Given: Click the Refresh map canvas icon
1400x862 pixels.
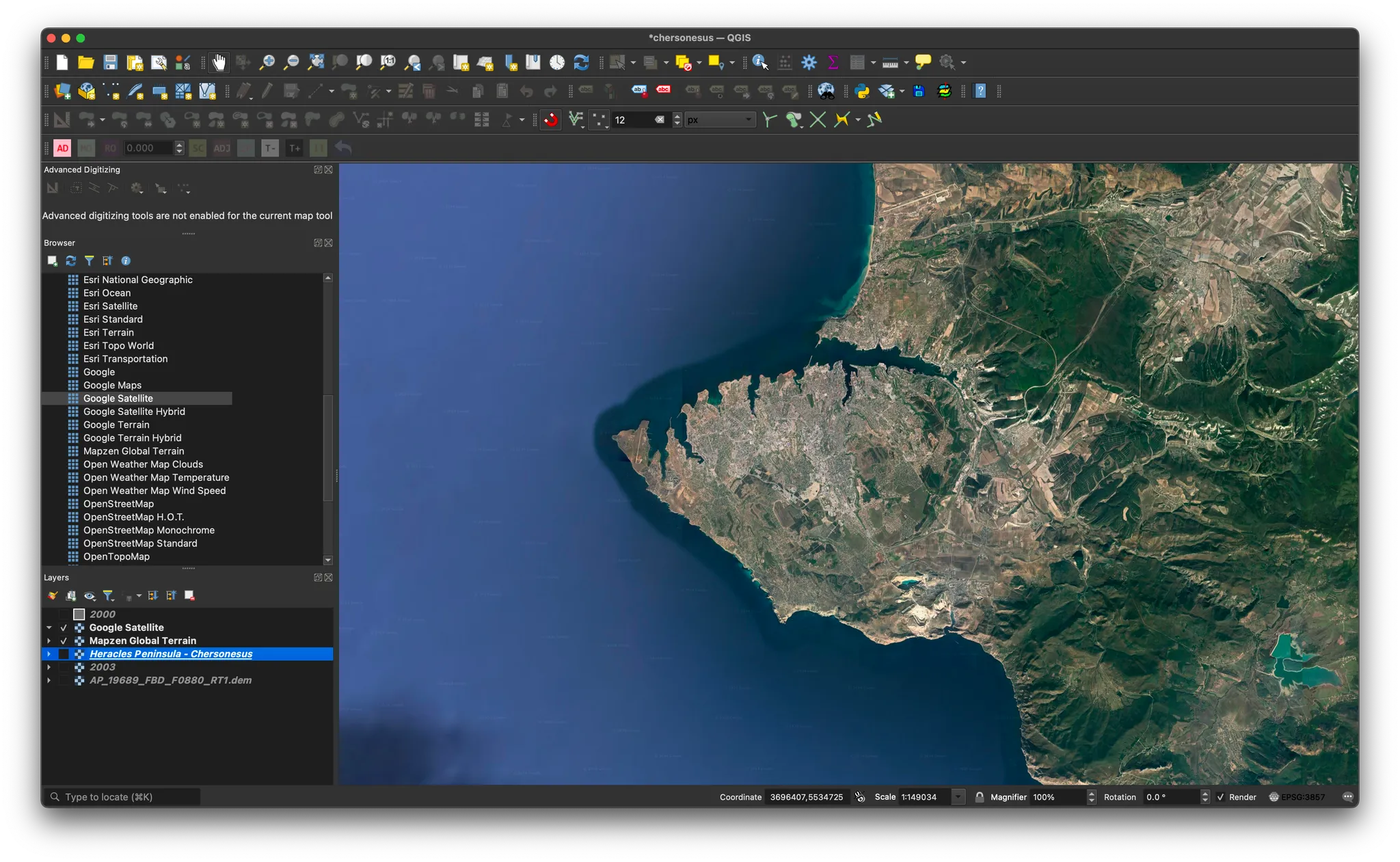Looking at the screenshot, I should point(581,62).
